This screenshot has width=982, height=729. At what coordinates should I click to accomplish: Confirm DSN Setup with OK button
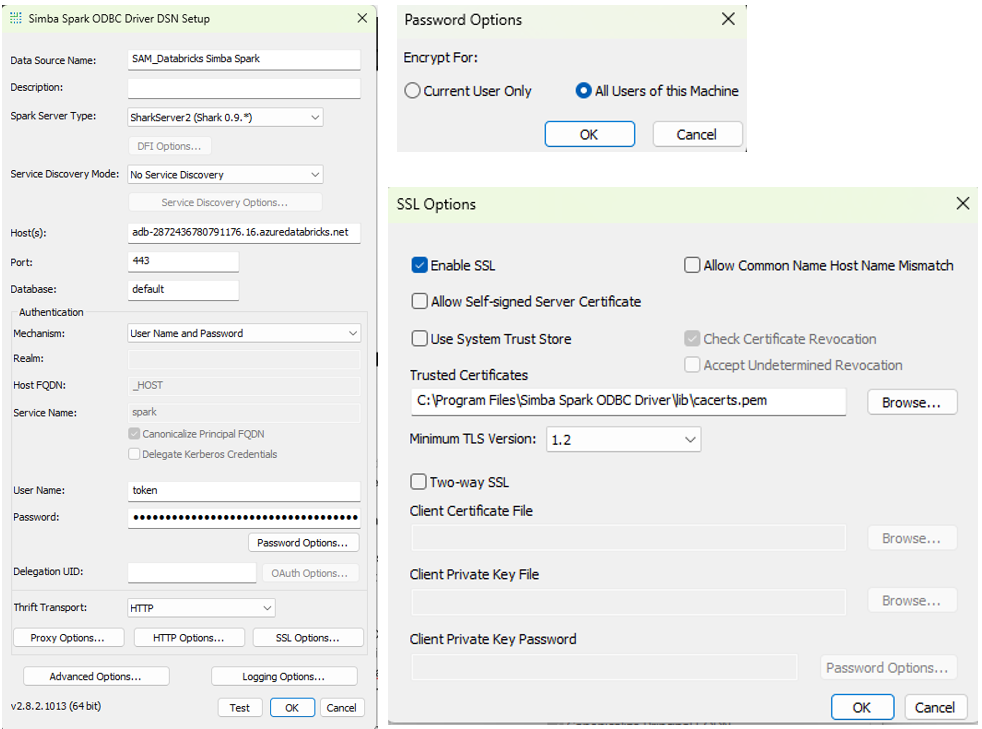(x=292, y=708)
